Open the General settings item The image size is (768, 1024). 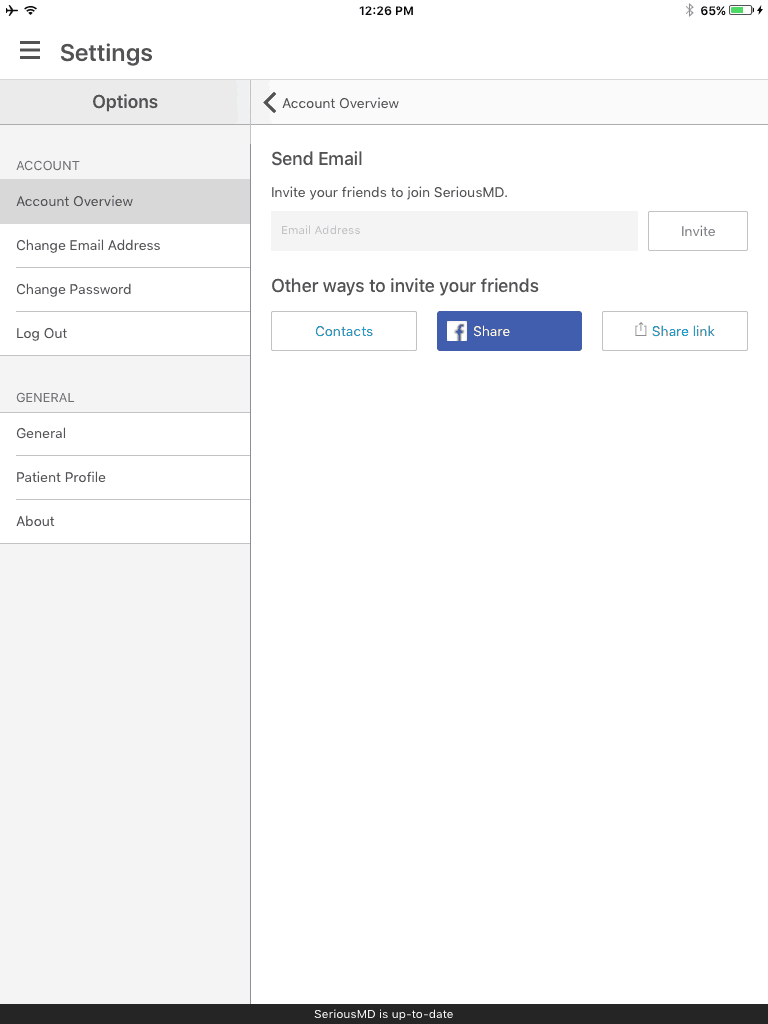point(125,434)
